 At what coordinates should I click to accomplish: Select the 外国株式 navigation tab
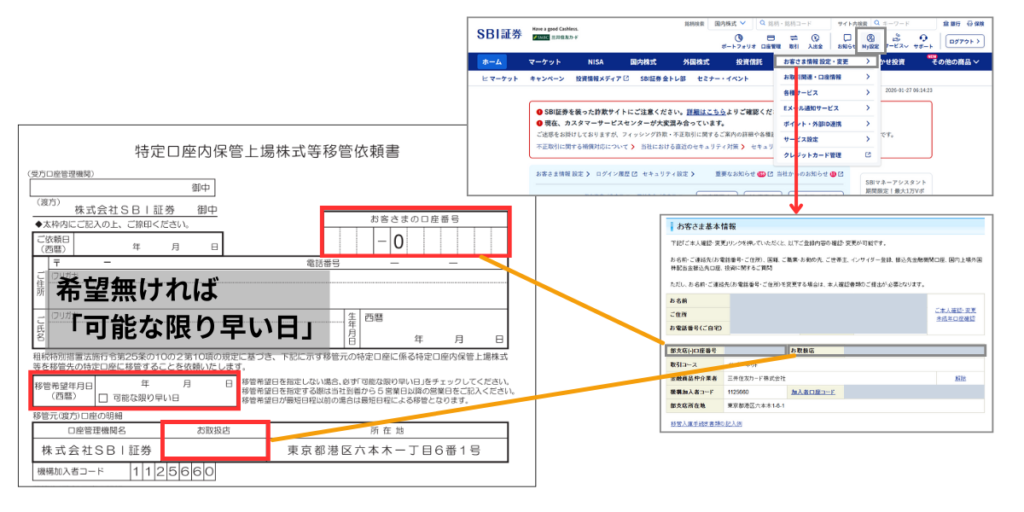tap(696, 62)
